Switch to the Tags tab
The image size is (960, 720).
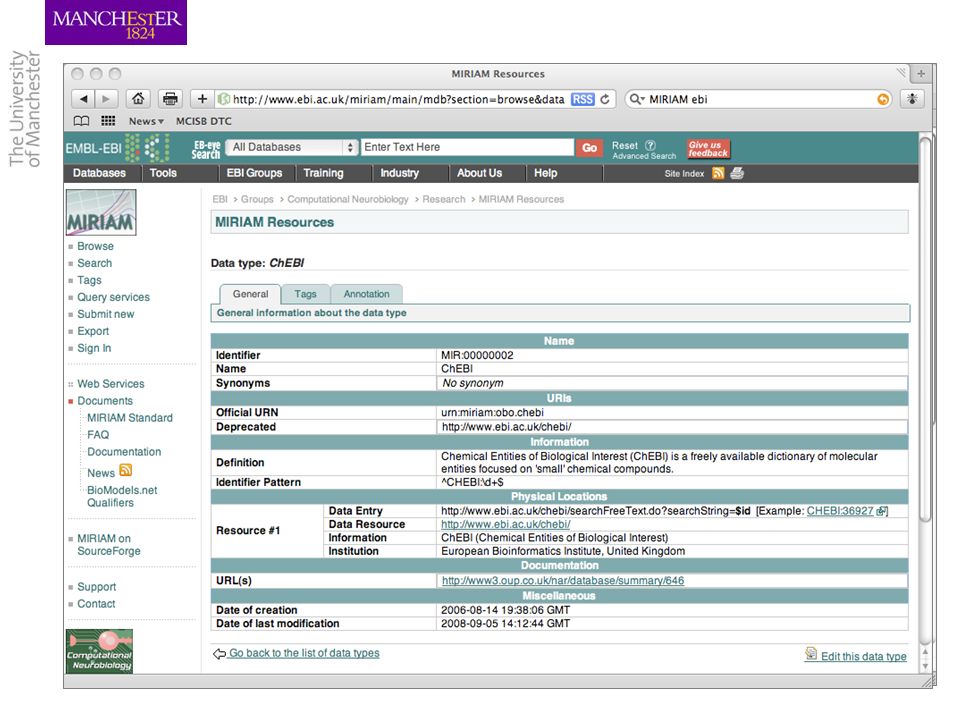coord(306,294)
